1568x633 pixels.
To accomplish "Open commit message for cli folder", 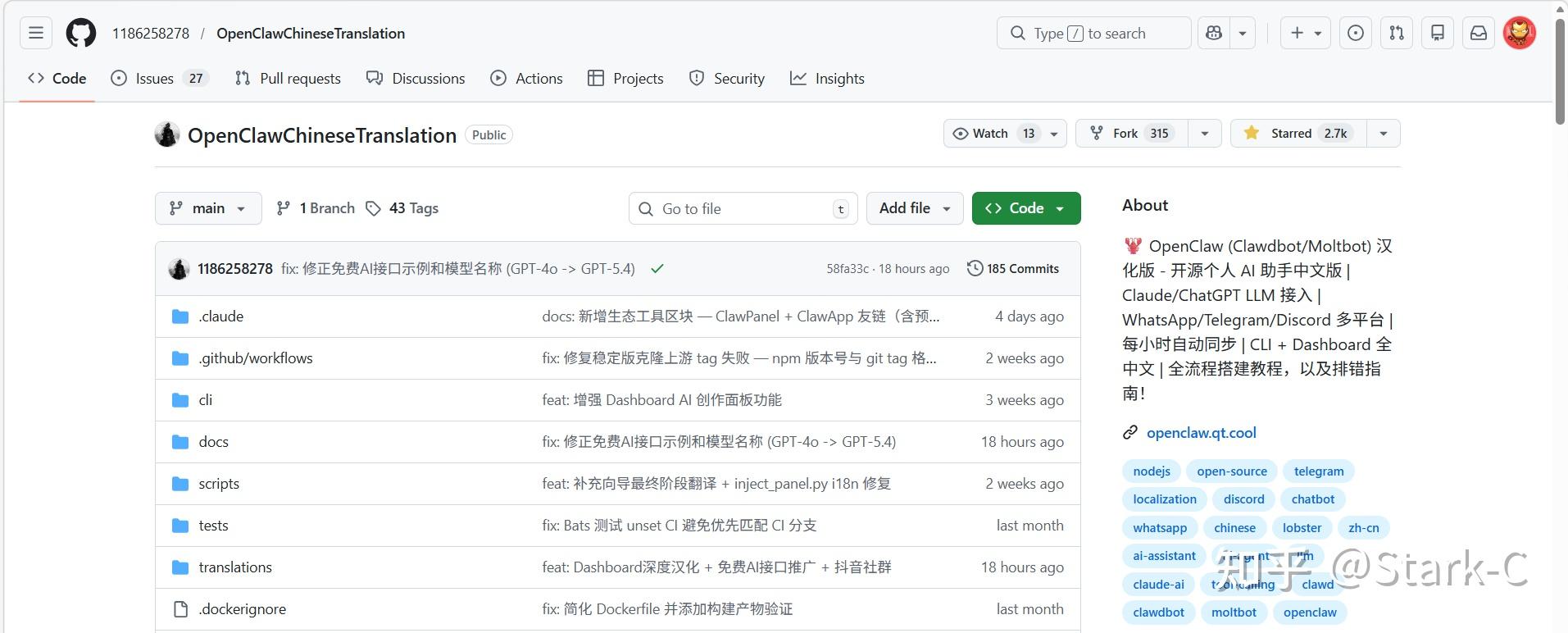I will tap(661, 400).
